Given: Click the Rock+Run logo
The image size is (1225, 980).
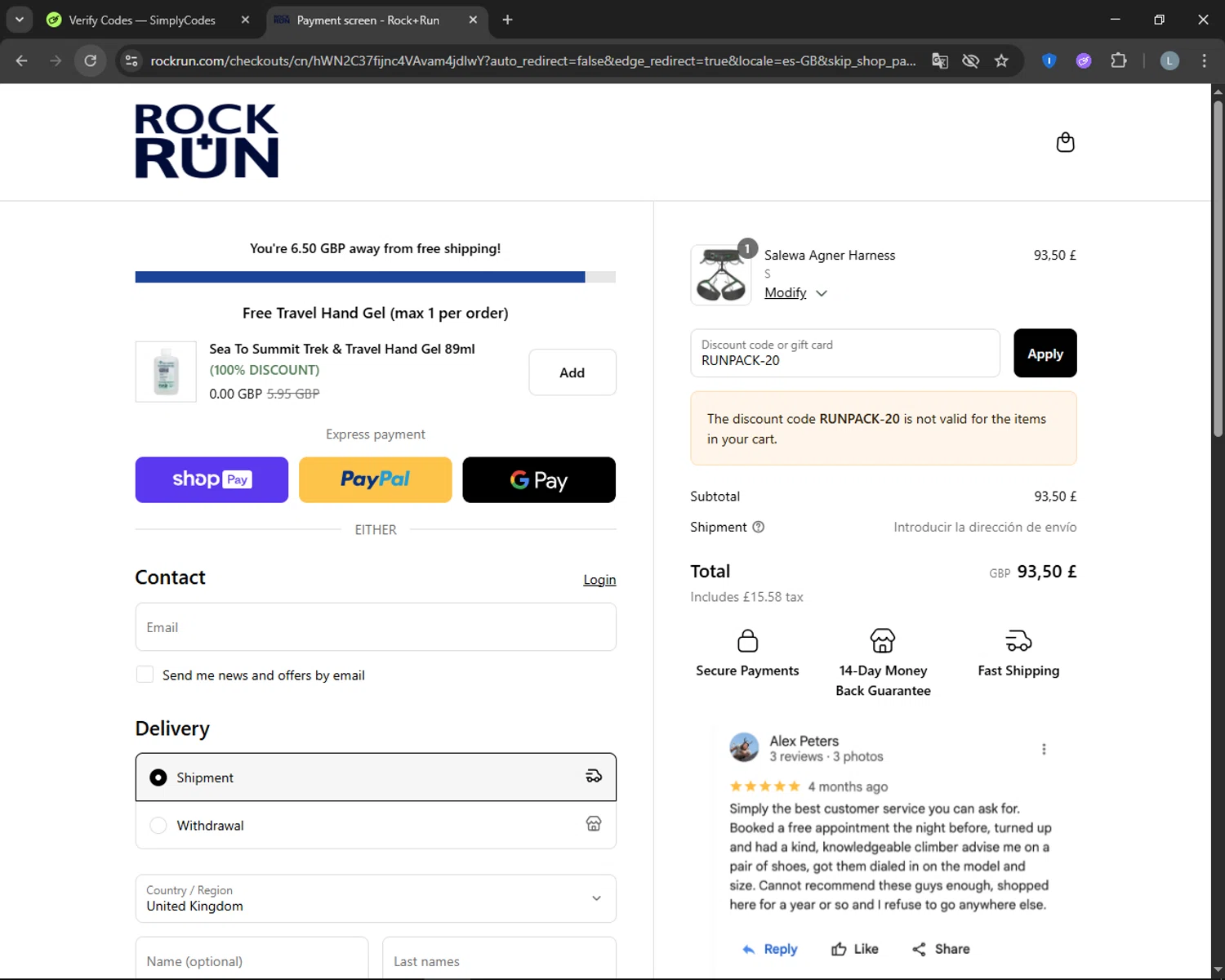Looking at the screenshot, I should point(207,140).
